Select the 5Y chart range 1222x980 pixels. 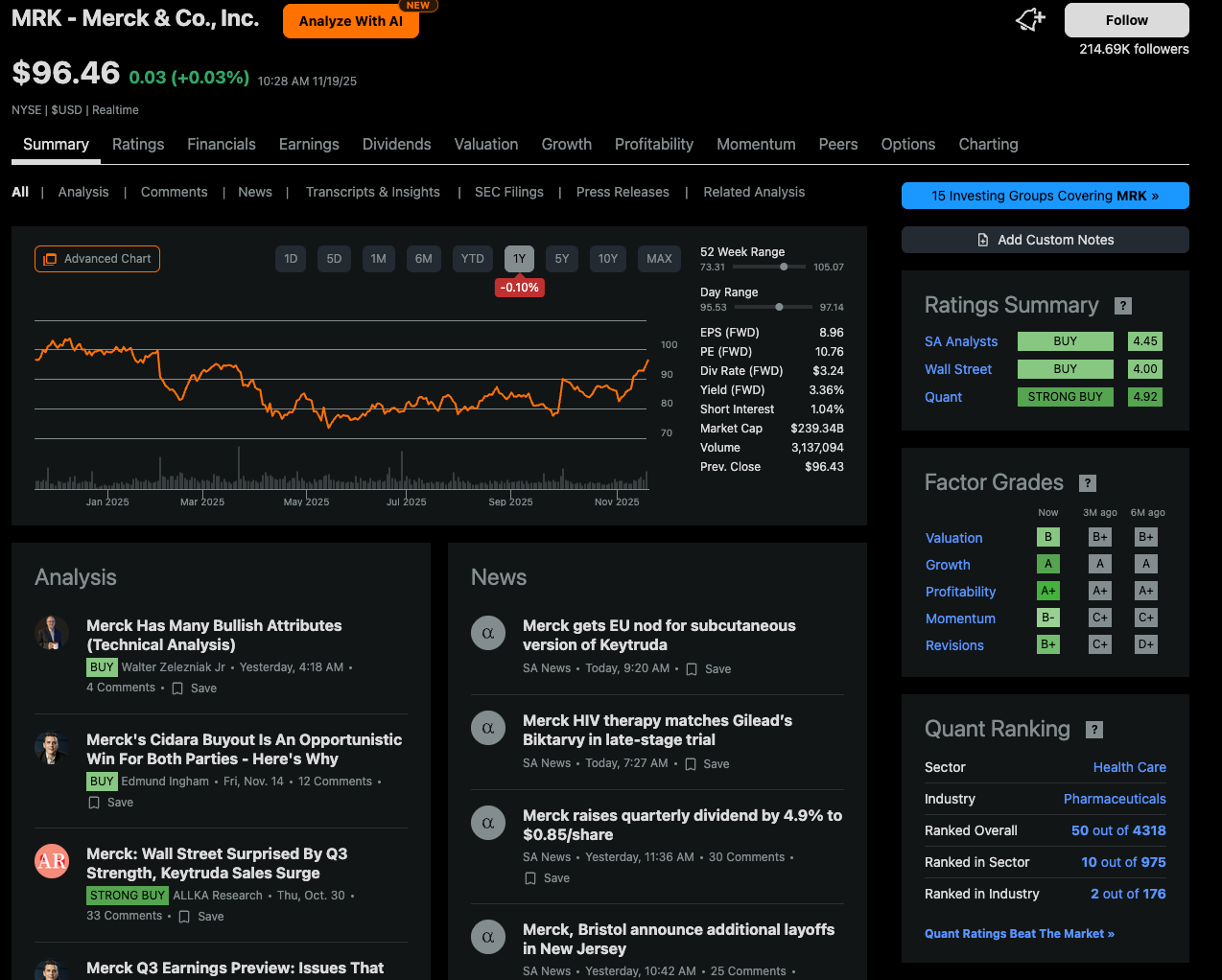pos(562,259)
